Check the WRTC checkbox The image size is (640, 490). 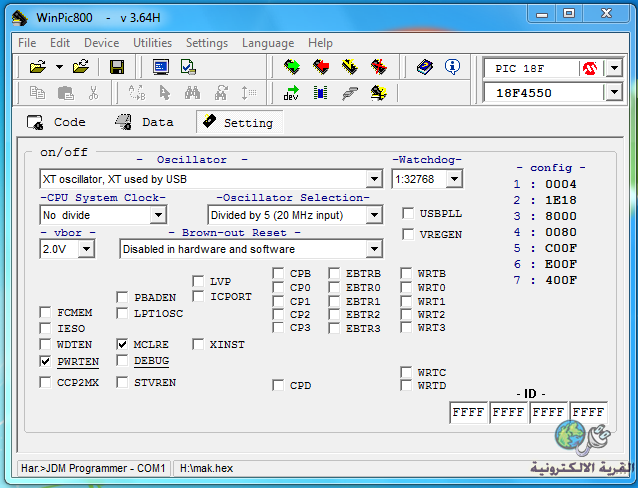pyautogui.click(x=406, y=372)
